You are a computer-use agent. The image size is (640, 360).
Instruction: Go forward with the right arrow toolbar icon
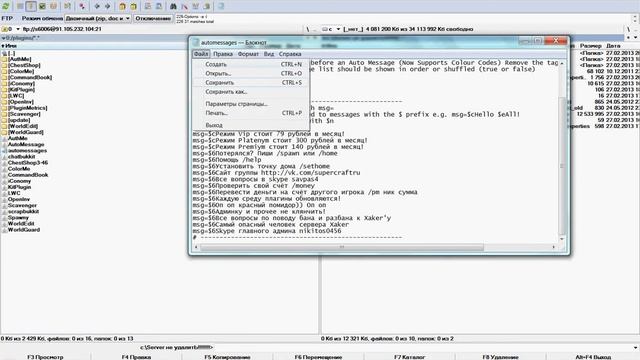[x=108, y=6]
